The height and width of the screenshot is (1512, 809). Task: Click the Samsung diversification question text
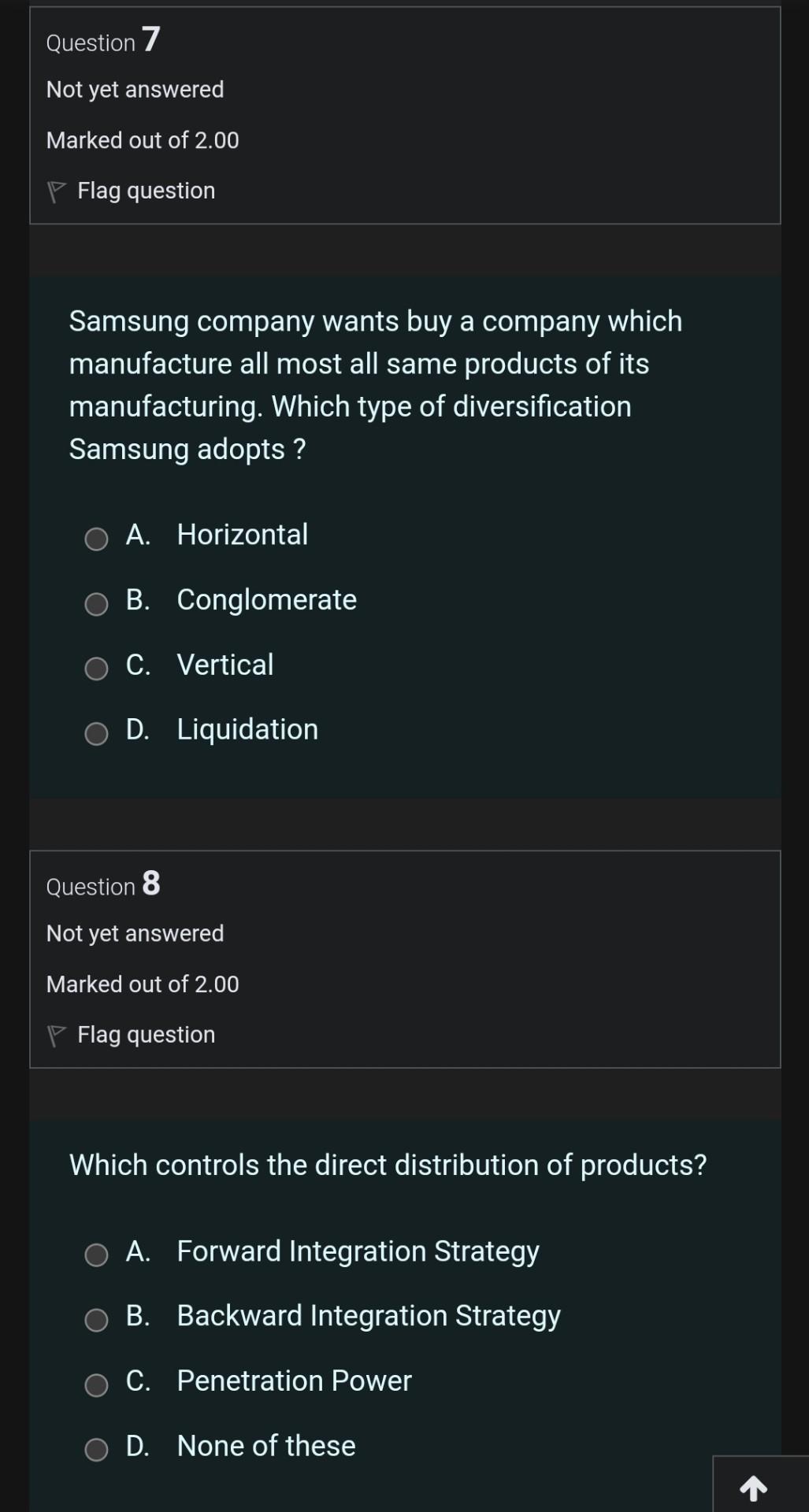click(375, 384)
